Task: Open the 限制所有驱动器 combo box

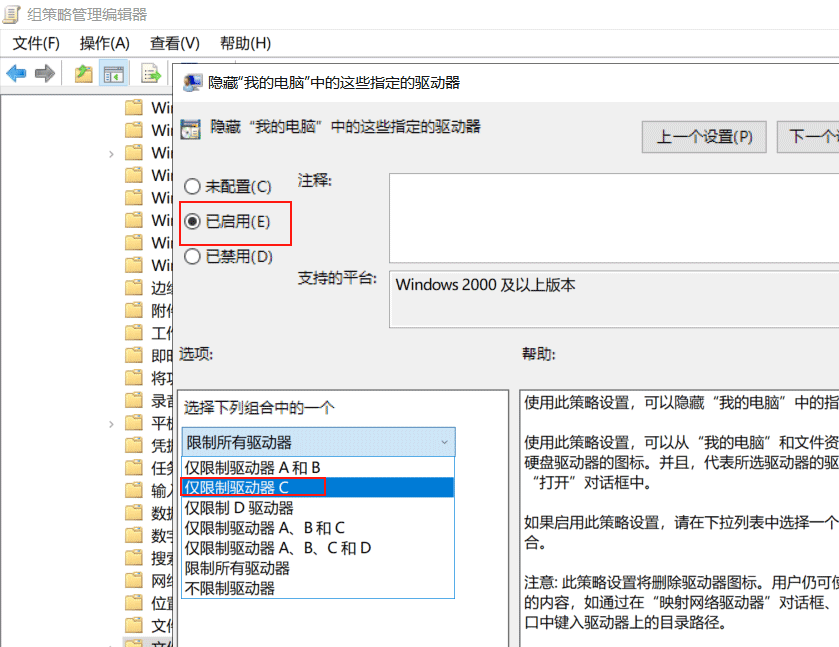Action: click(318, 442)
